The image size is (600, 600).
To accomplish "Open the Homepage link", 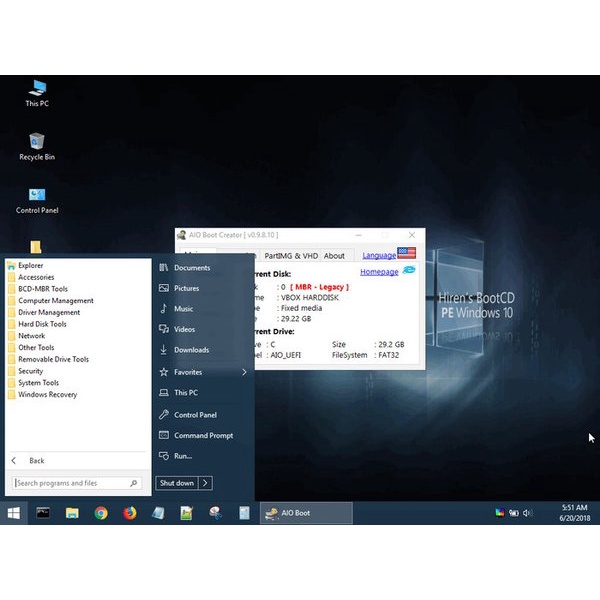I will (x=379, y=272).
